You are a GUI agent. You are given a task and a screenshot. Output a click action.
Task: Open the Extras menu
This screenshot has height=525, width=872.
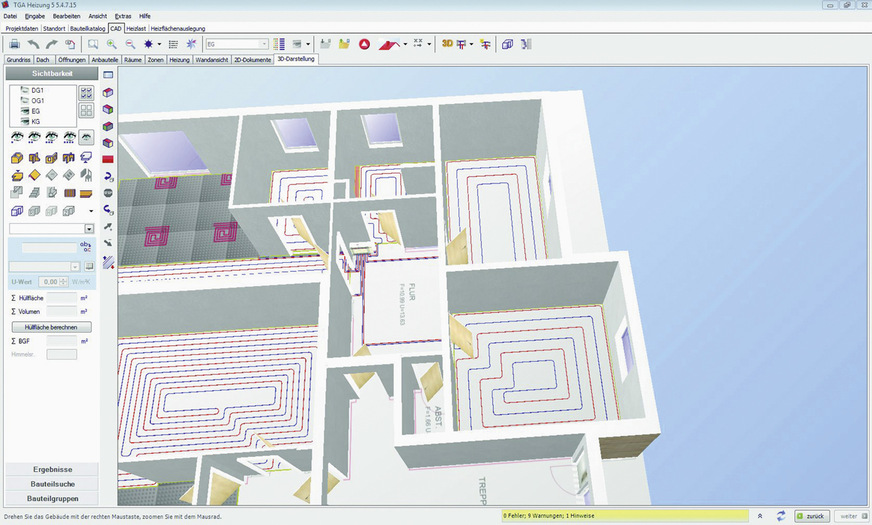coord(123,16)
